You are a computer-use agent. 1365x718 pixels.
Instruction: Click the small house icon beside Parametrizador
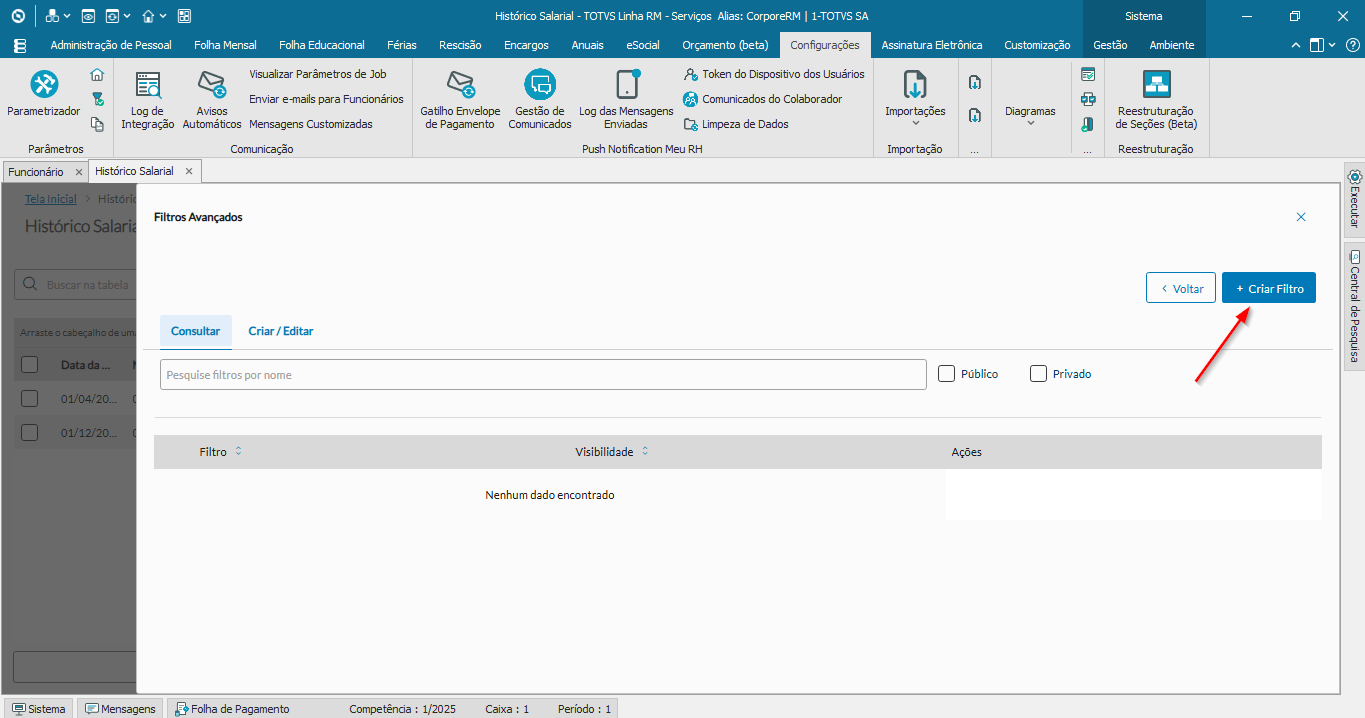tap(97, 75)
